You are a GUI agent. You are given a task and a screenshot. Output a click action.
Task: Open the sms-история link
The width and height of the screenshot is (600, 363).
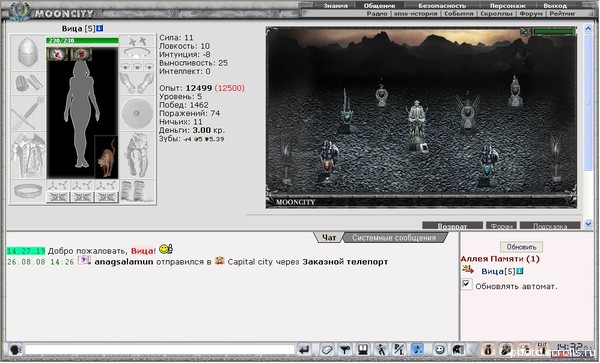tap(416, 13)
